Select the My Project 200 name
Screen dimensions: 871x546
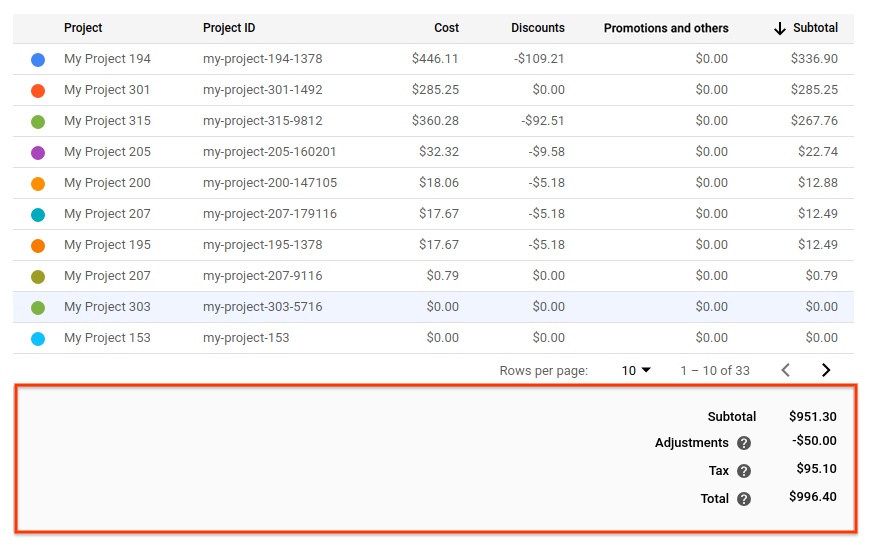(x=107, y=183)
